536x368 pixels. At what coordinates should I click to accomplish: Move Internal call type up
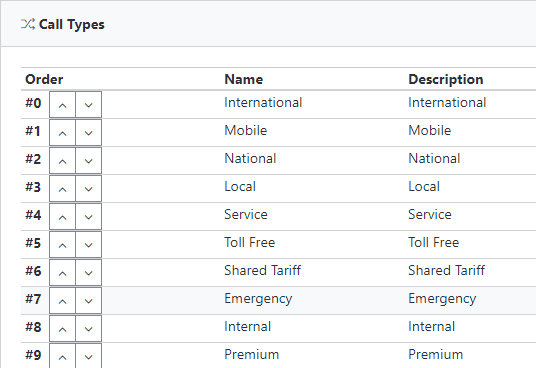pos(63,329)
